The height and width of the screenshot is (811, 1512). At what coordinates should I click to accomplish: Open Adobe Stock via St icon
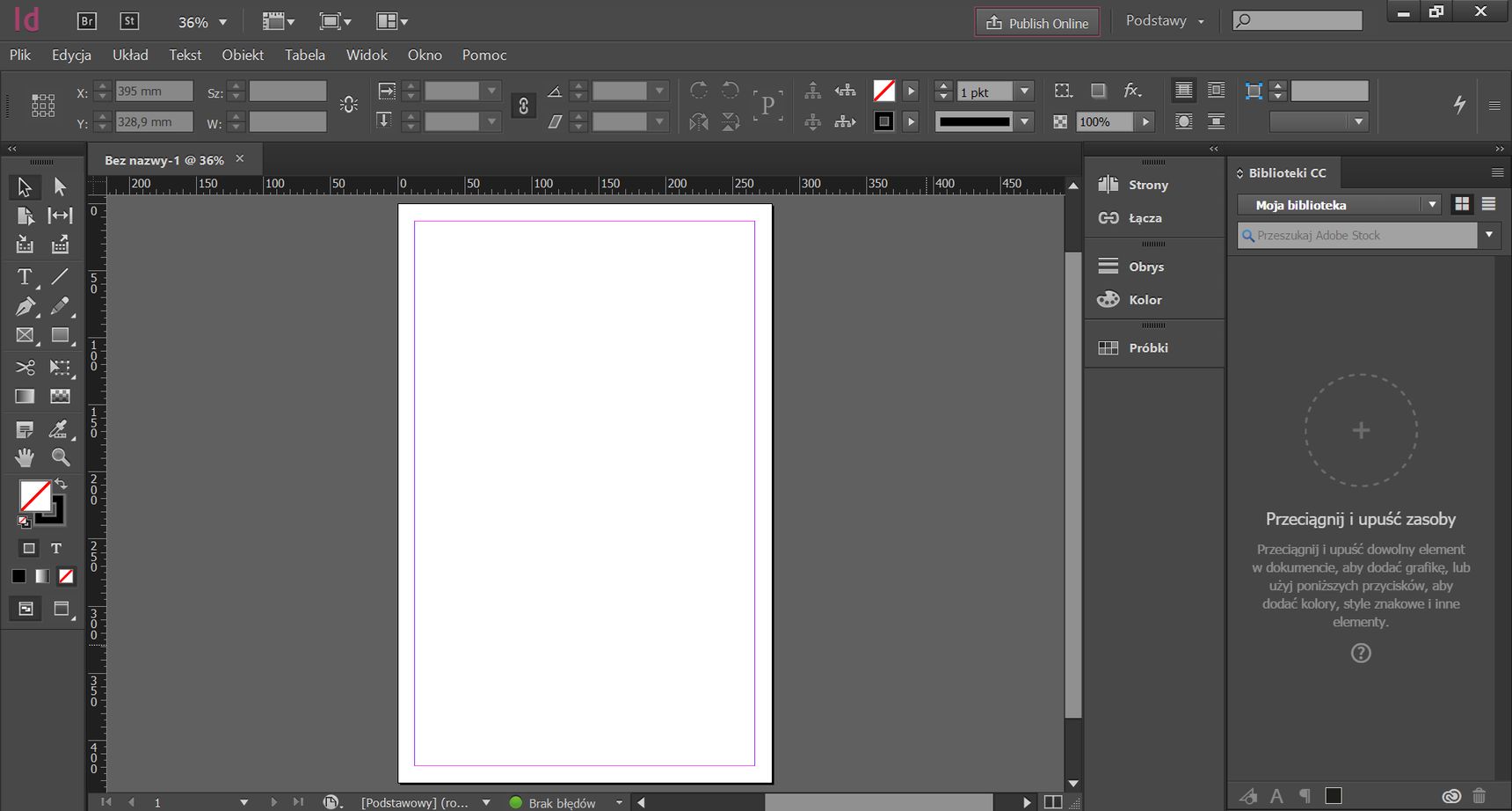129,21
